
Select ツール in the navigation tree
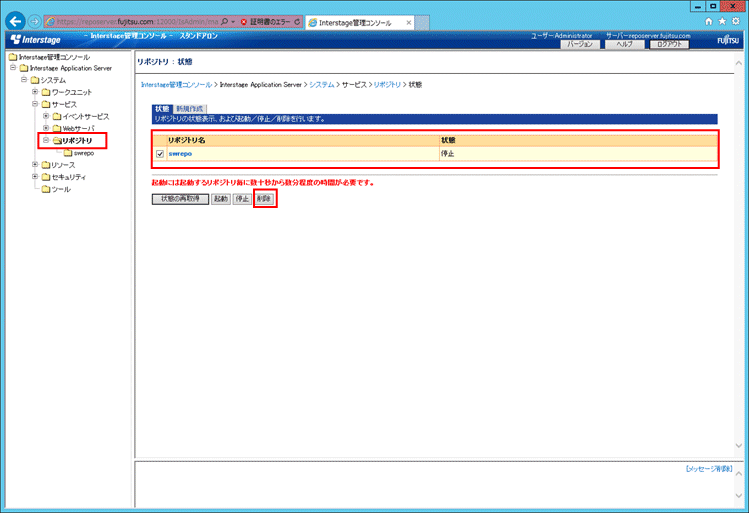pos(61,189)
